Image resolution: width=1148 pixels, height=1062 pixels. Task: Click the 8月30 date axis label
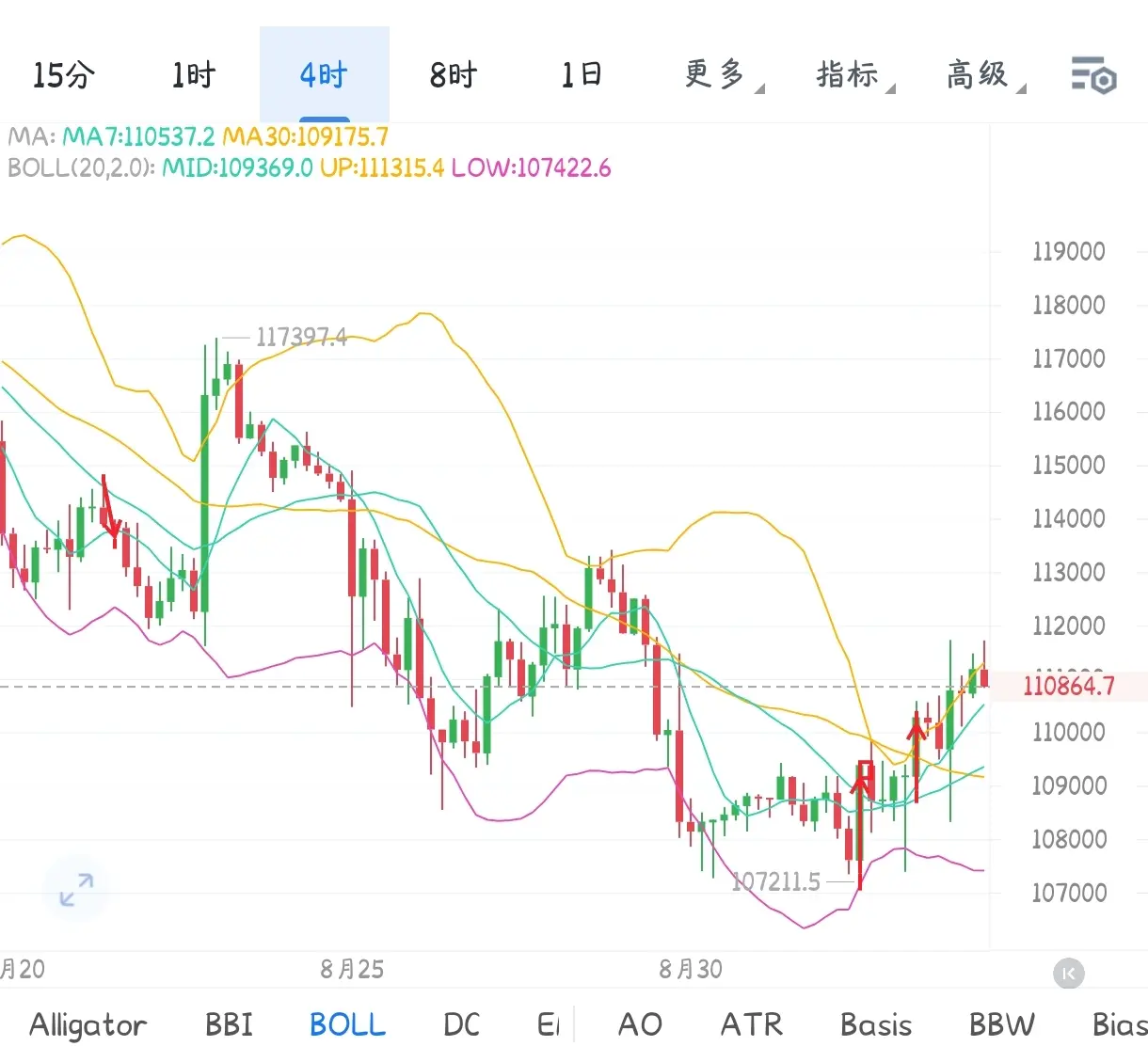pos(691,970)
